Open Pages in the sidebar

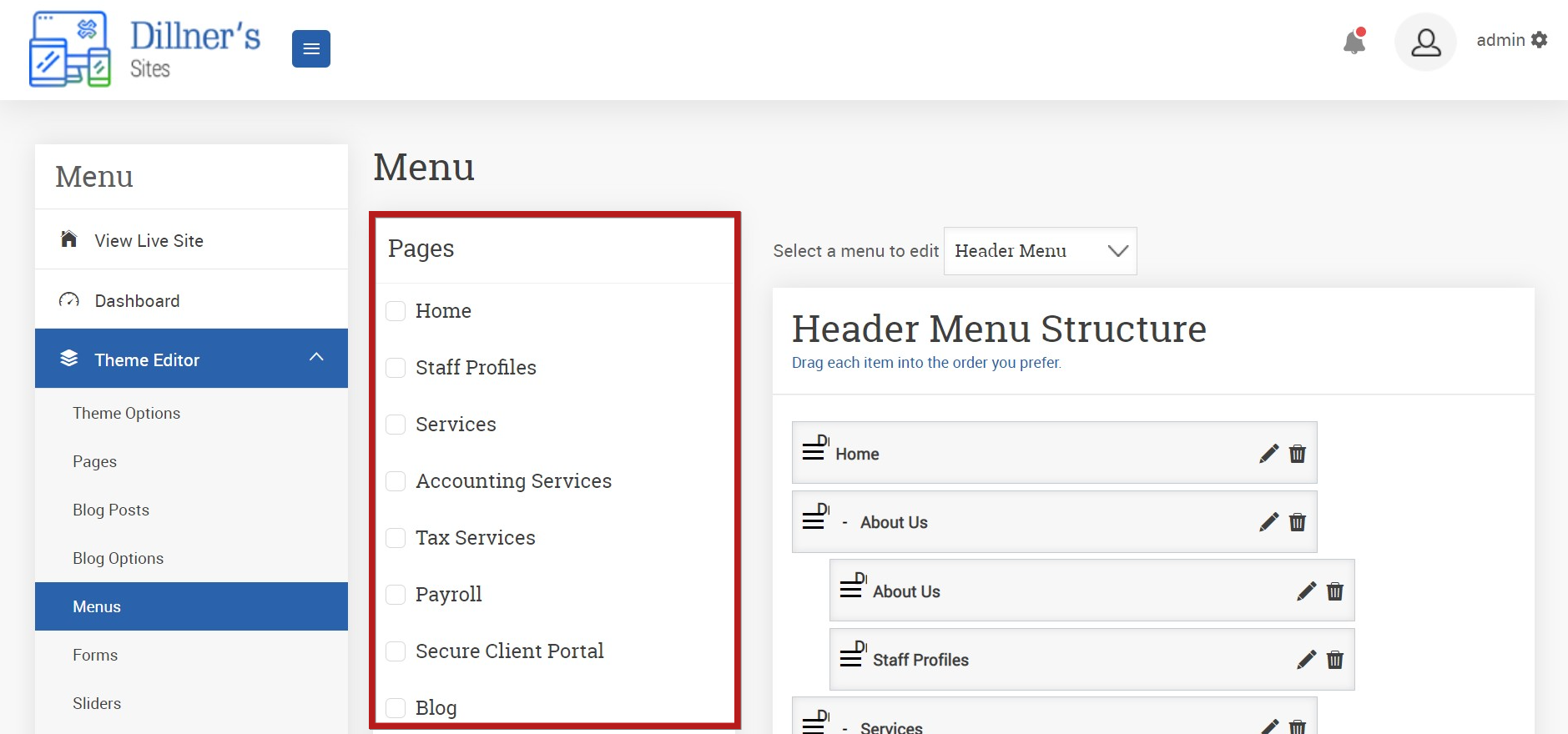click(x=94, y=461)
